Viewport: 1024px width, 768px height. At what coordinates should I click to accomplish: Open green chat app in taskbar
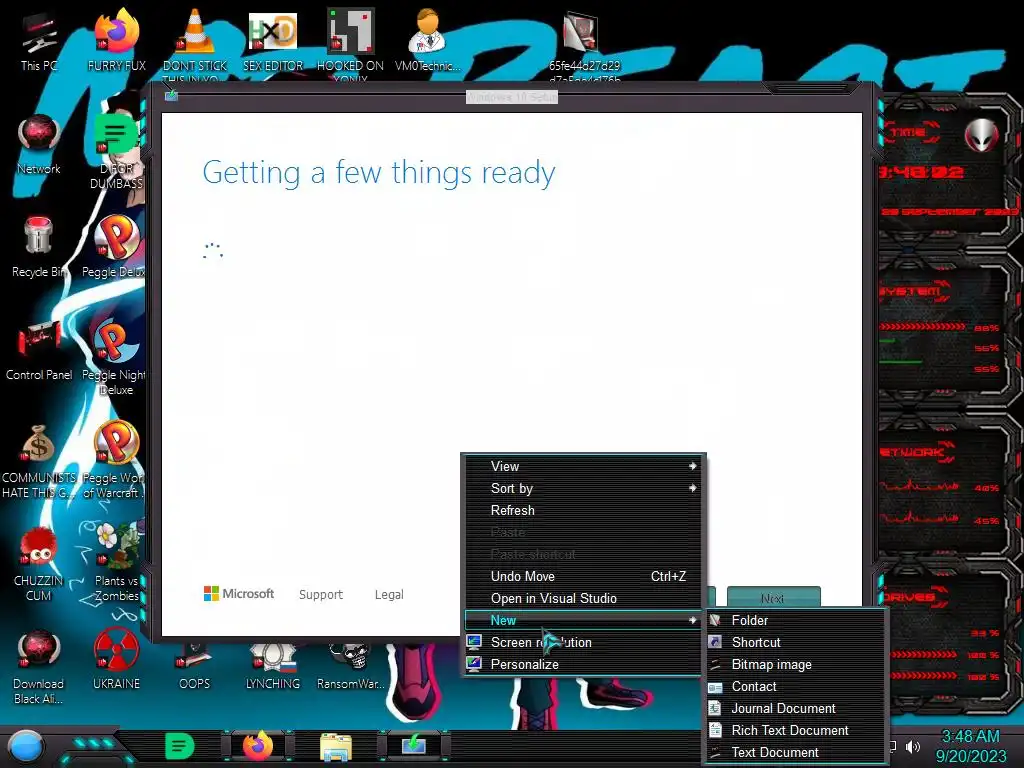click(179, 746)
